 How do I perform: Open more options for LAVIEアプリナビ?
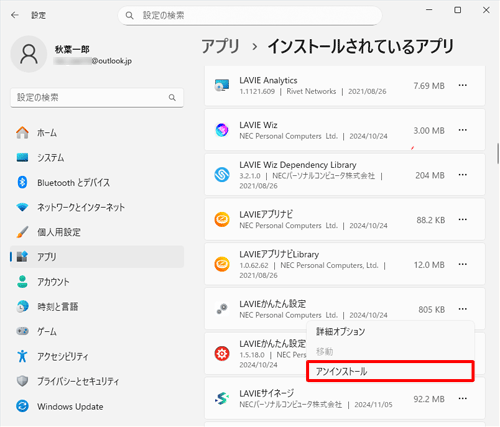[x=463, y=219]
